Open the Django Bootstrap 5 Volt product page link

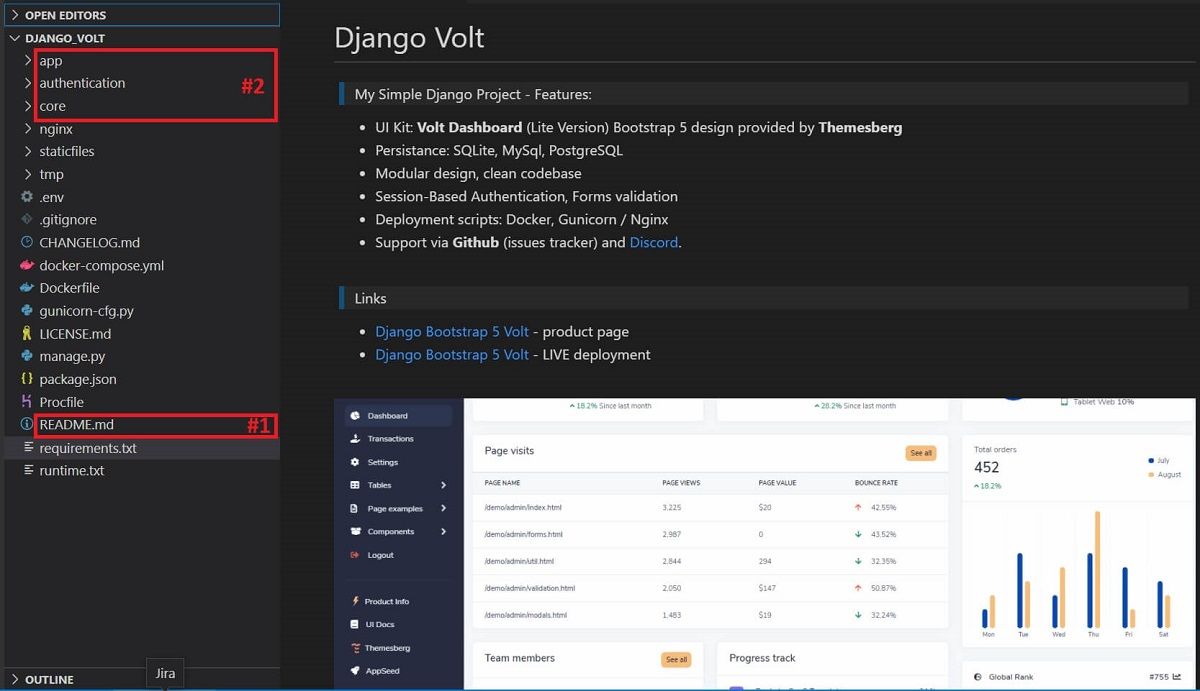452,332
